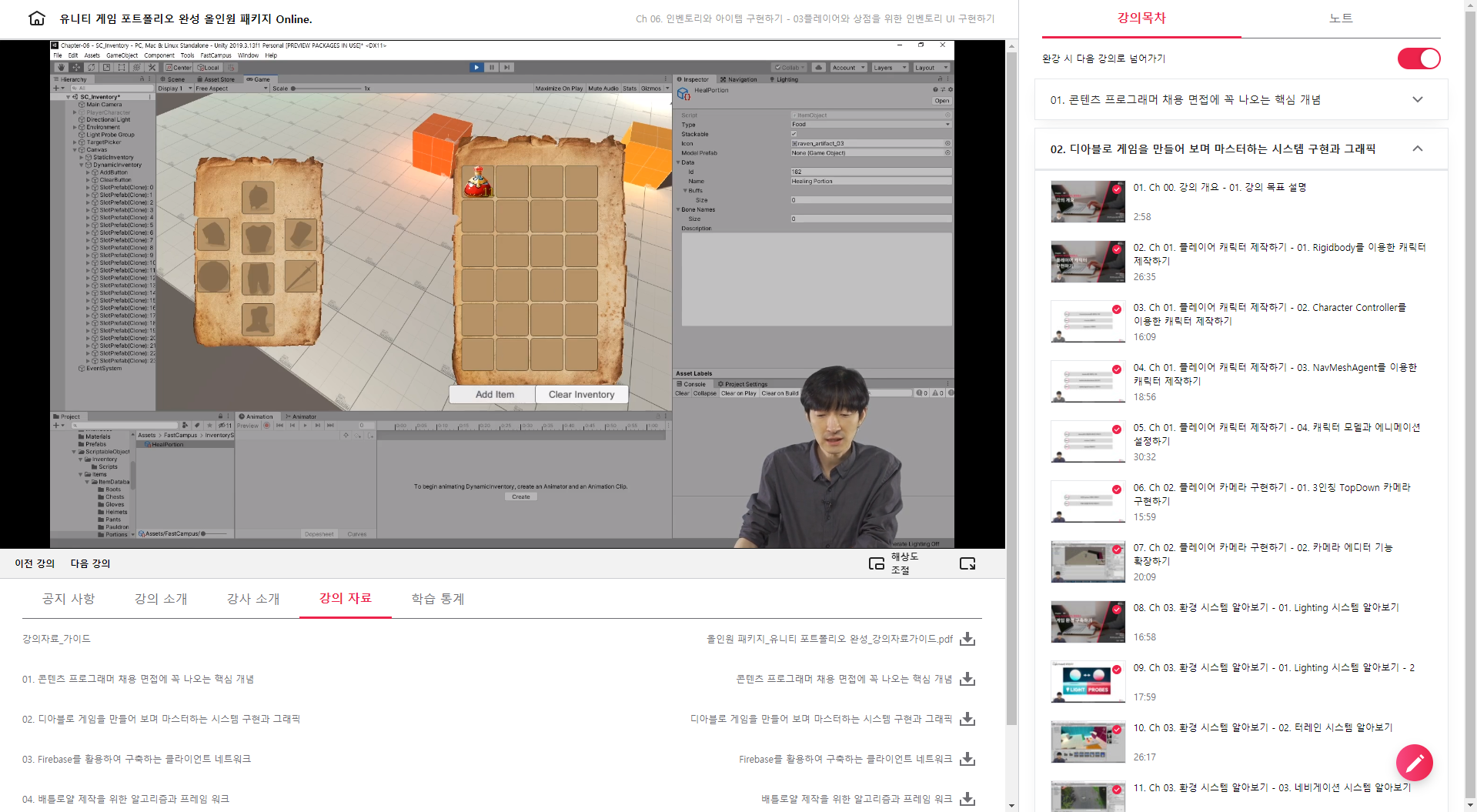Toggle Maximize On Play in Game view
Screen dimensions: 1477x812
pyautogui.click(x=559, y=89)
